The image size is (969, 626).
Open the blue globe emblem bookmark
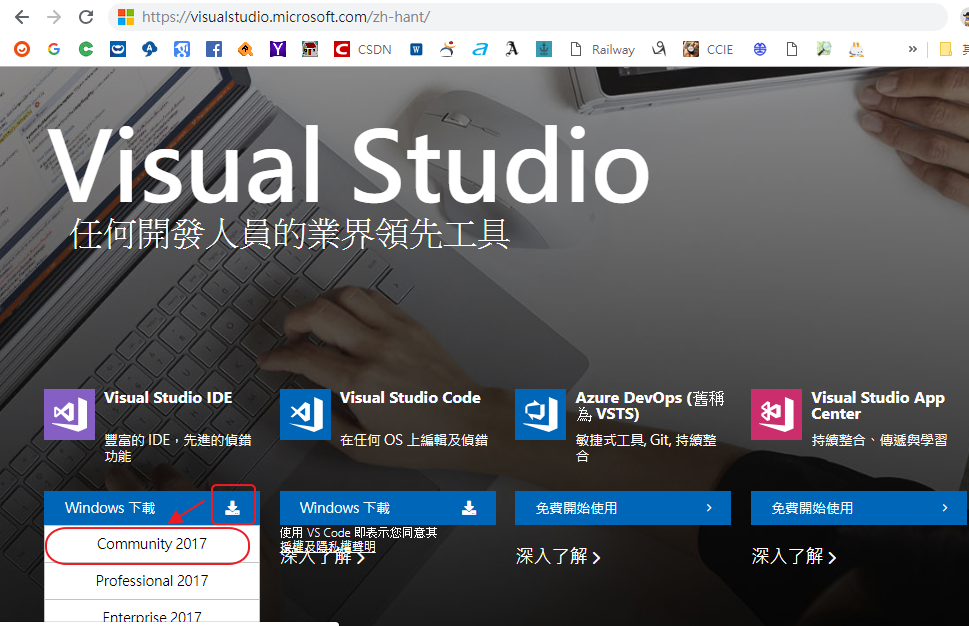pos(760,49)
